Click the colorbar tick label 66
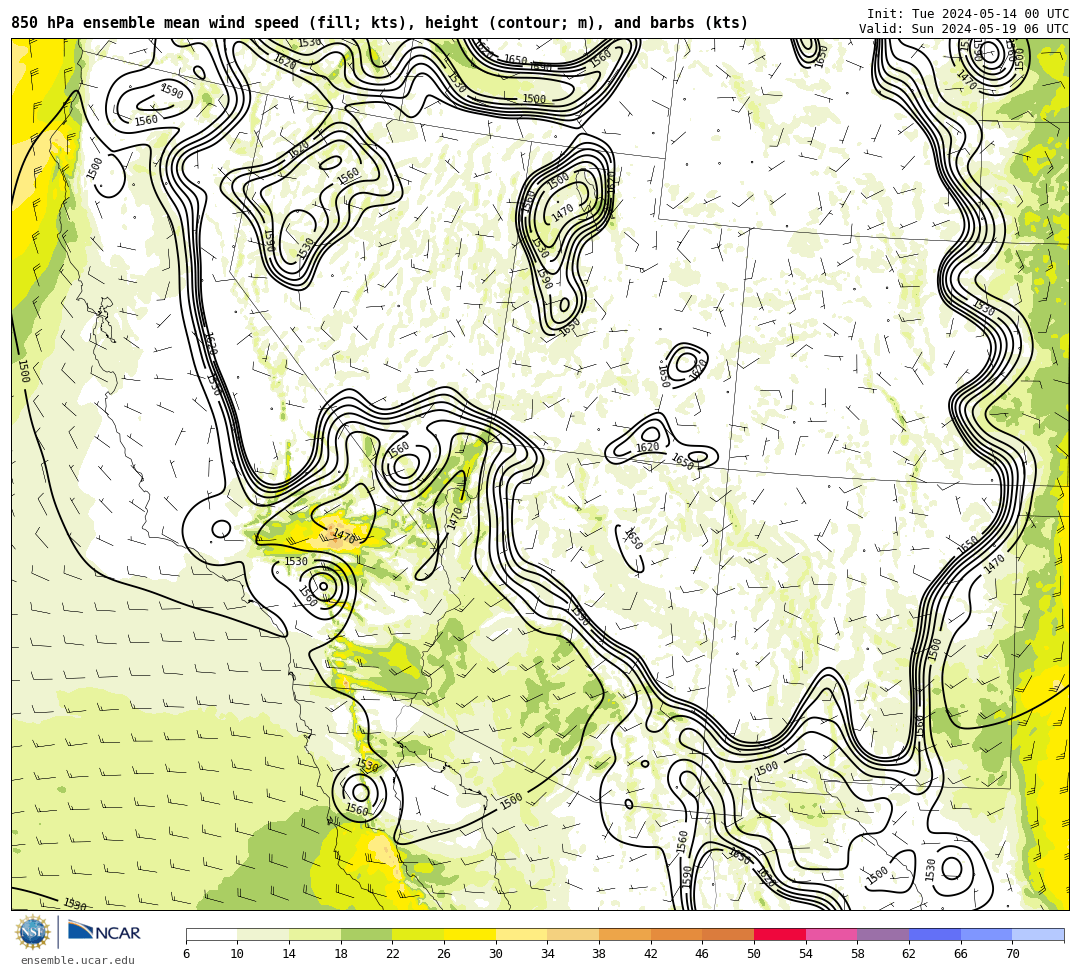This screenshot has height=973, width=1080. 961,954
